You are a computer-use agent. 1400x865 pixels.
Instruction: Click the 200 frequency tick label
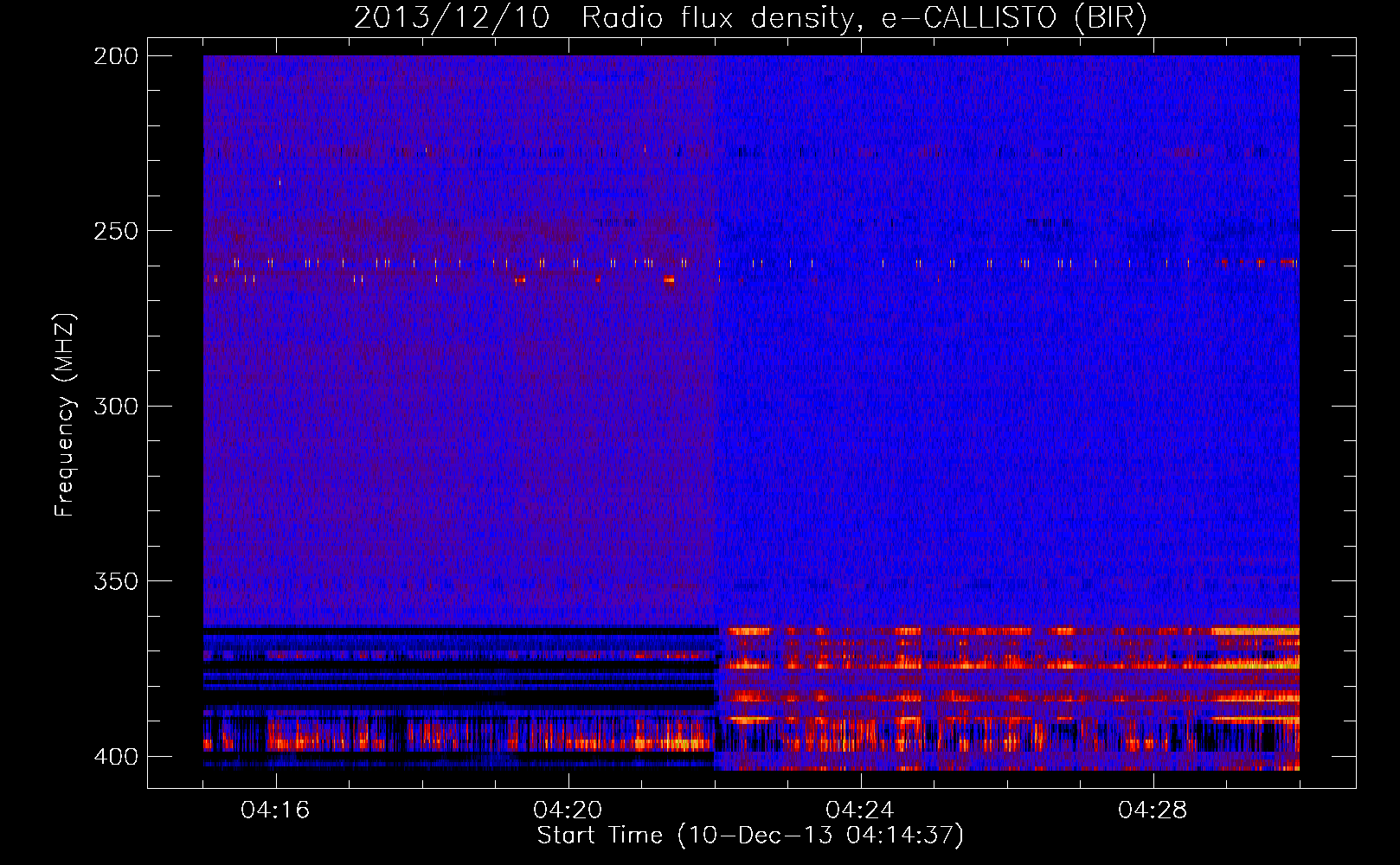(x=116, y=56)
